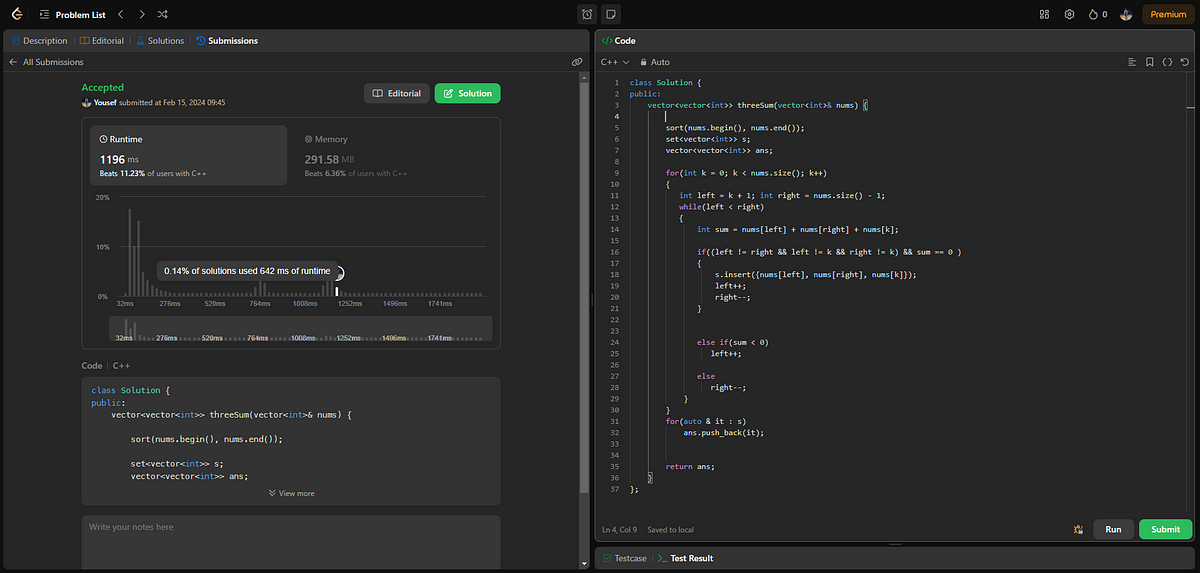Click the '291.58 MB' memory value
Image resolution: width=1200 pixels, height=573 pixels.
click(x=329, y=159)
